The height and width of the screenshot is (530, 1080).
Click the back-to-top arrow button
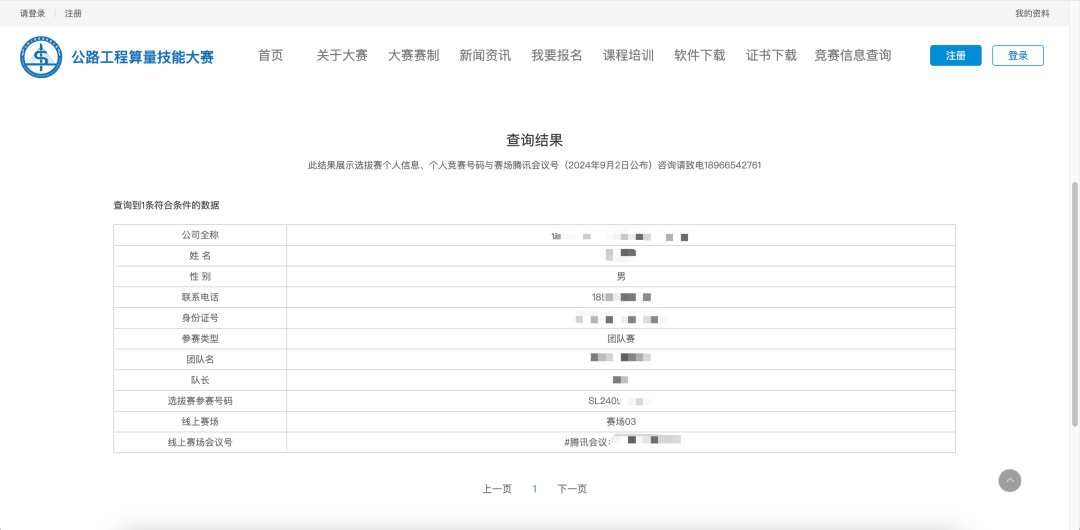point(1010,480)
